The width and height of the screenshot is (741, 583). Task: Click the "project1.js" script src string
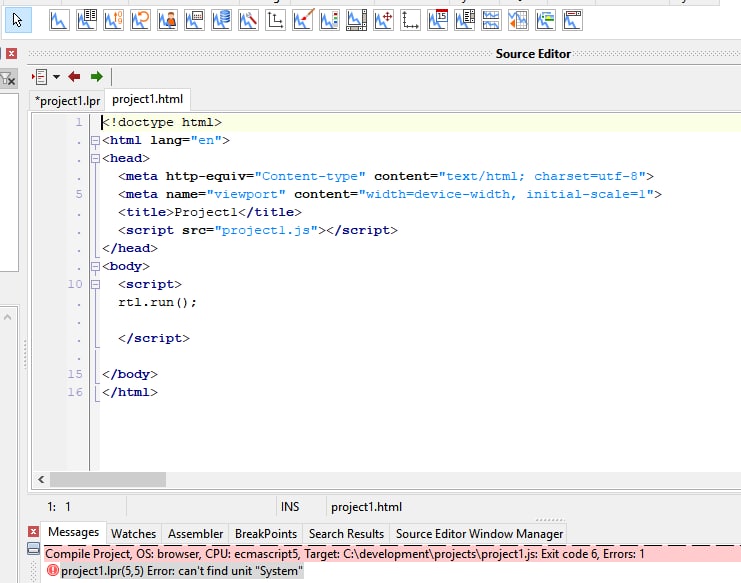click(x=266, y=230)
